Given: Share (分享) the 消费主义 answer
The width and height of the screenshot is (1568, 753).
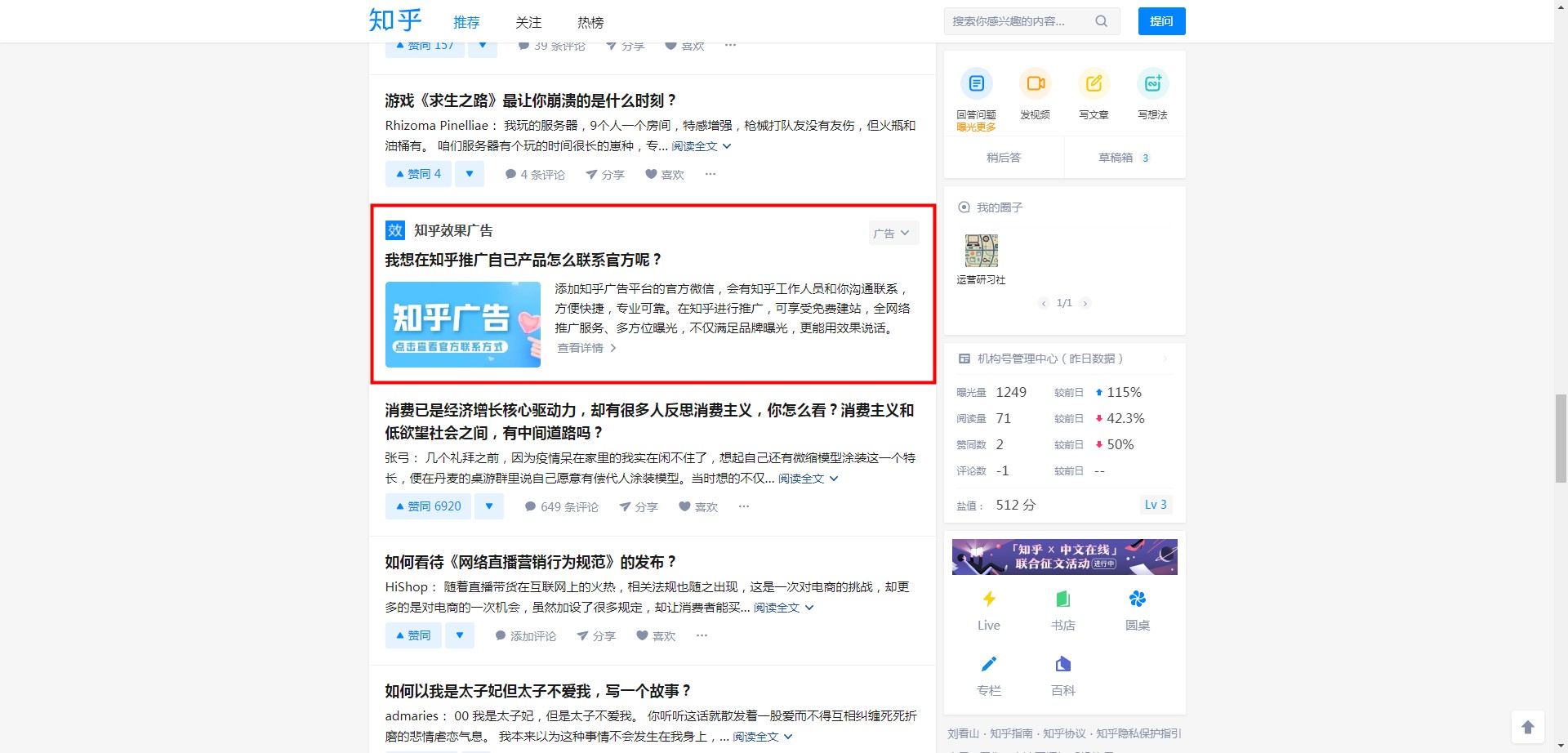Looking at the screenshot, I should click(x=639, y=507).
